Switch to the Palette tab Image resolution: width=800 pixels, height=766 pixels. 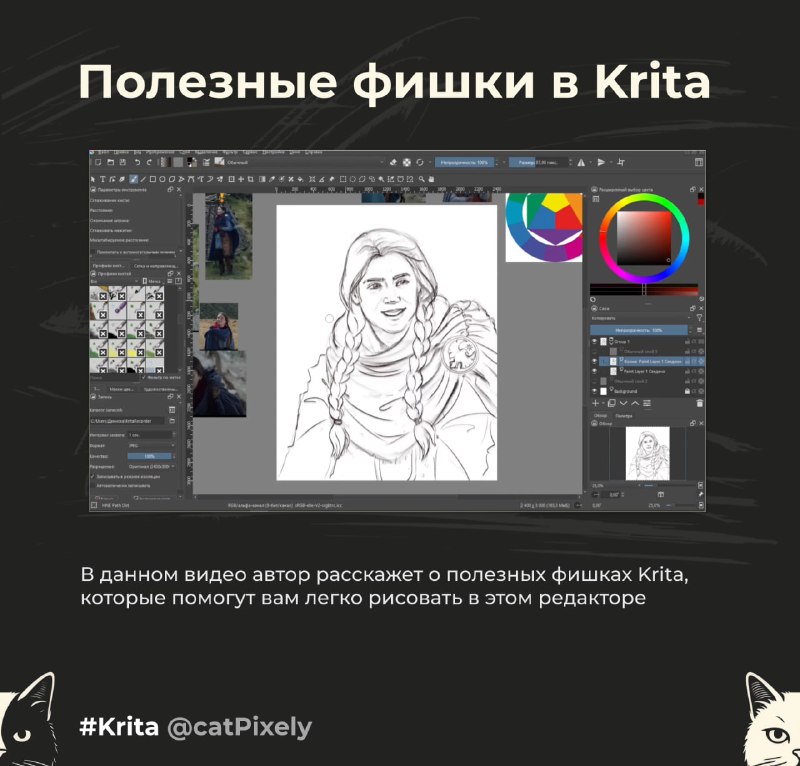[x=623, y=416]
